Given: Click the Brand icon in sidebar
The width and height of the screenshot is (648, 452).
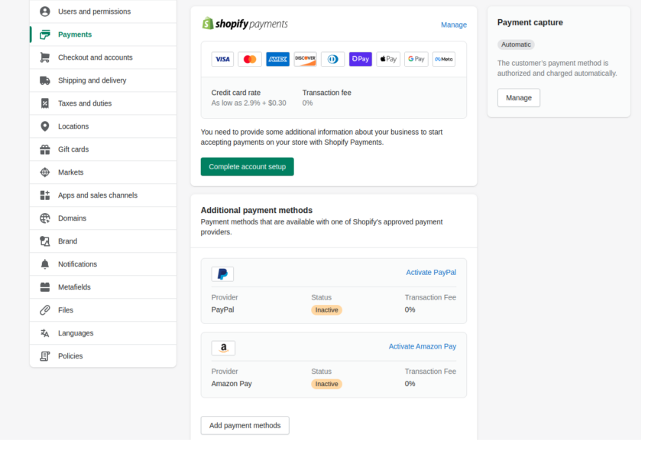Looking at the screenshot, I should pos(45,241).
